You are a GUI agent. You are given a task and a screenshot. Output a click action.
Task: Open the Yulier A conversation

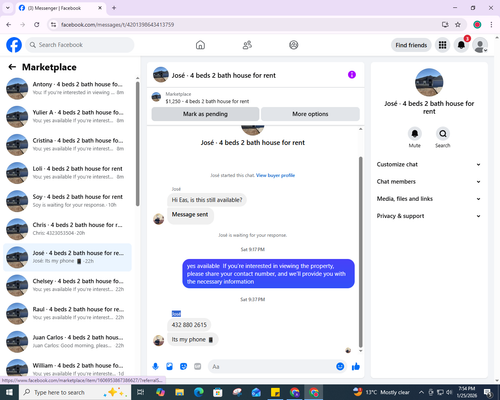coord(67,117)
